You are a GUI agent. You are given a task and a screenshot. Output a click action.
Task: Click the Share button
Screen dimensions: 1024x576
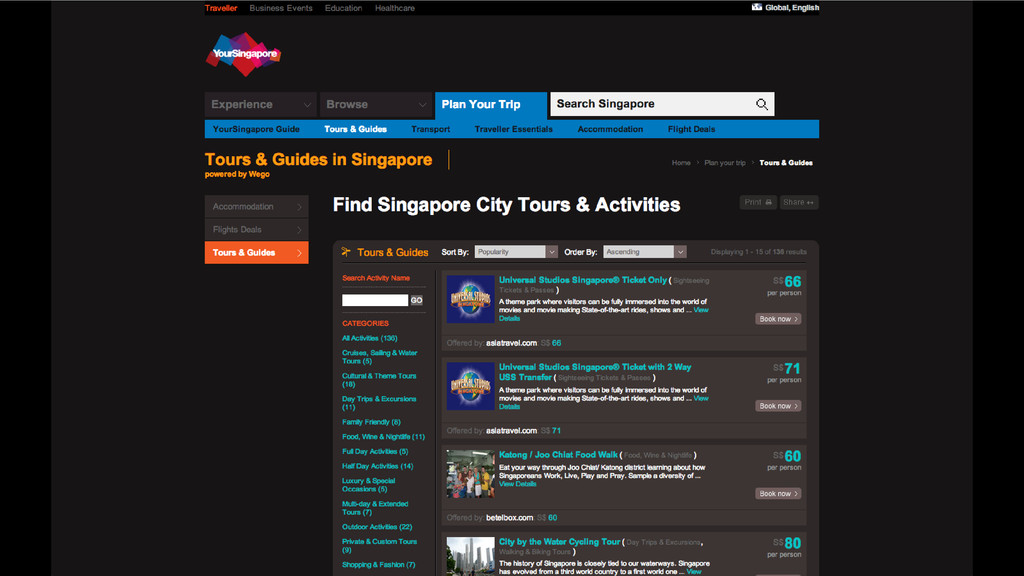click(798, 202)
